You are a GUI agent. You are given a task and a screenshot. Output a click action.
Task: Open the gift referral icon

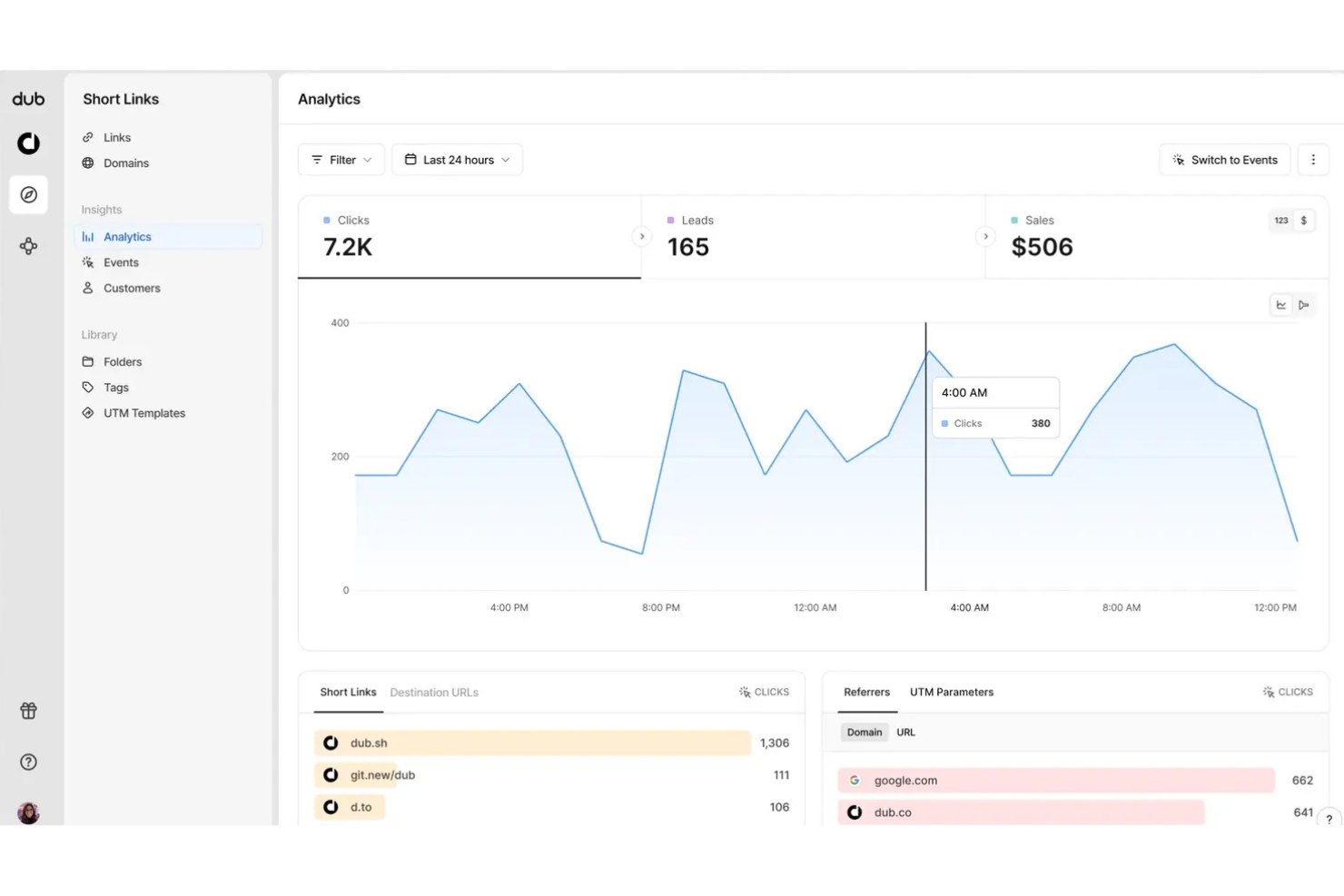click(29, 711)
